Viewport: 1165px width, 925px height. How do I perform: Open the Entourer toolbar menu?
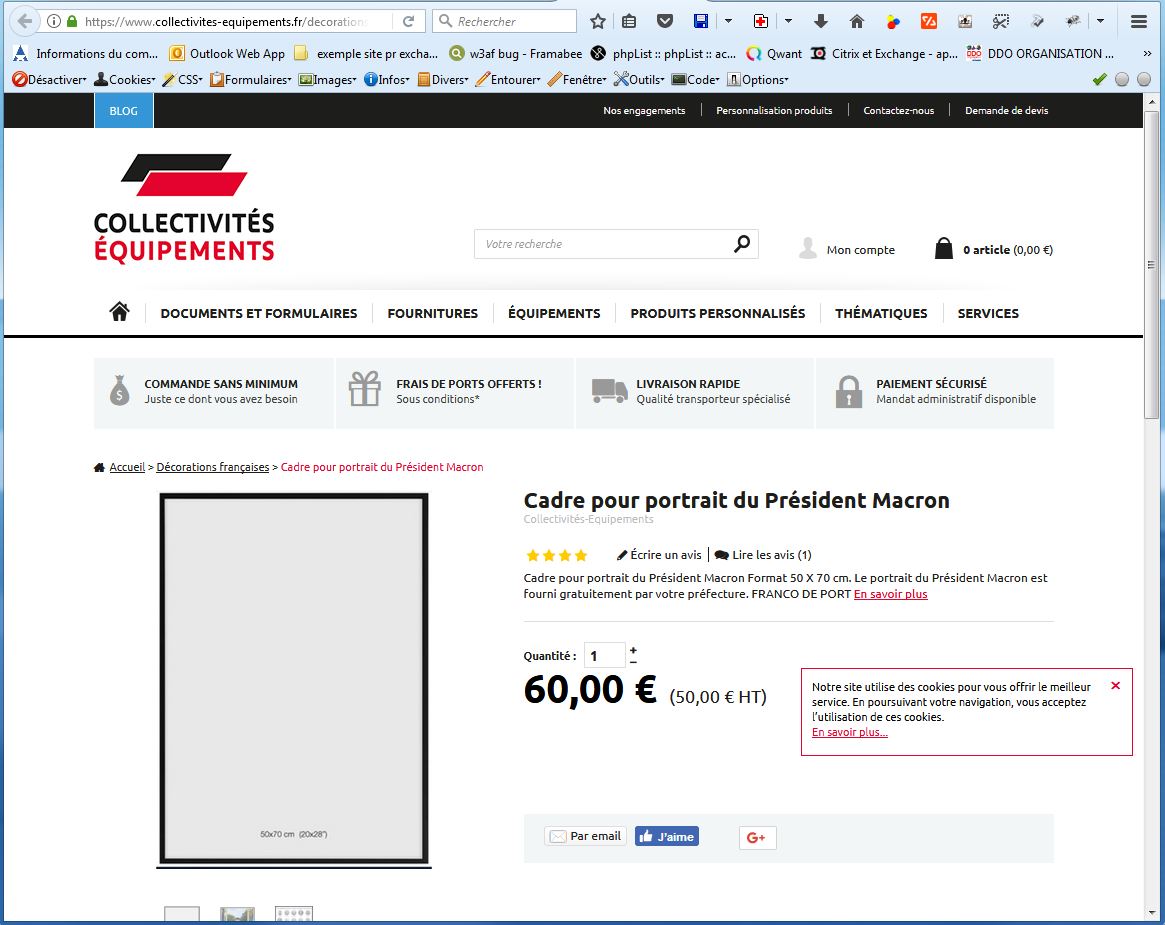pos(508,79)
